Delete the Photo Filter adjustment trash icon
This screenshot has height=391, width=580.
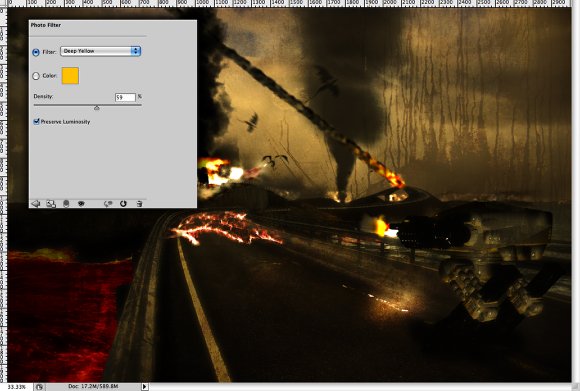click(139, 203)
